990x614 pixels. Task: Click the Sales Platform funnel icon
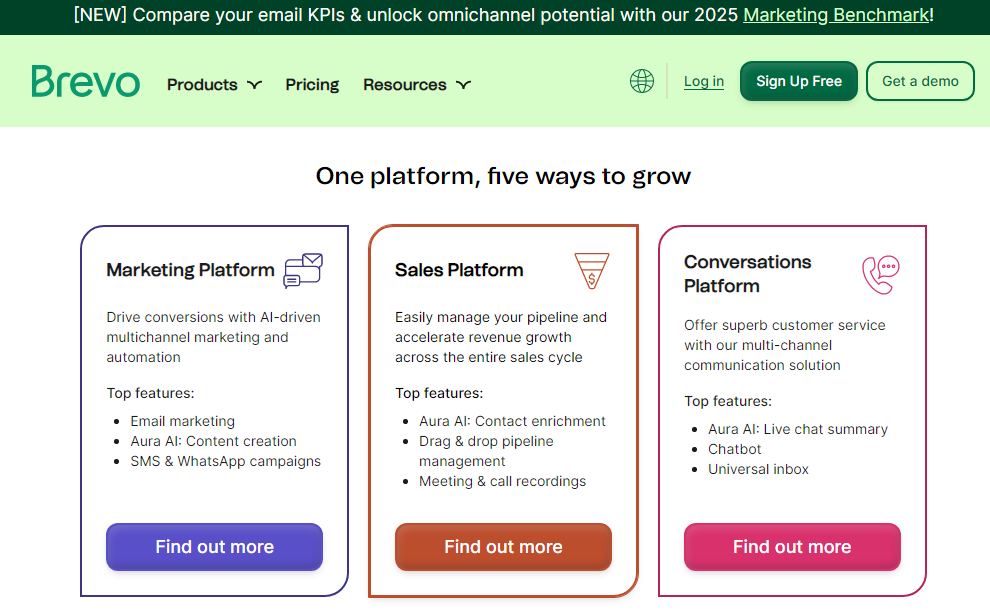(592, 270)
